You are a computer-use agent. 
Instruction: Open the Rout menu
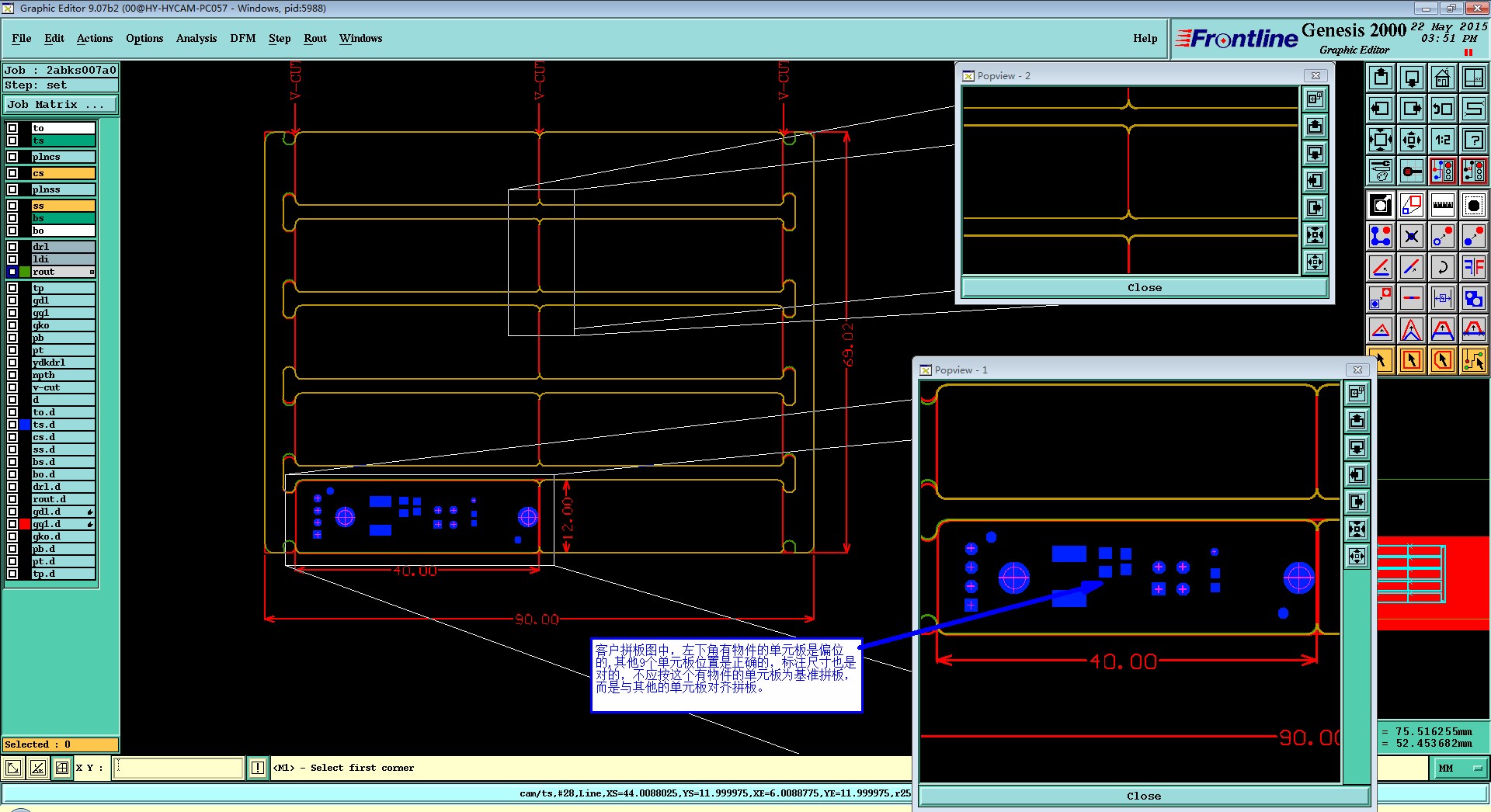click(x=315, y=38)
